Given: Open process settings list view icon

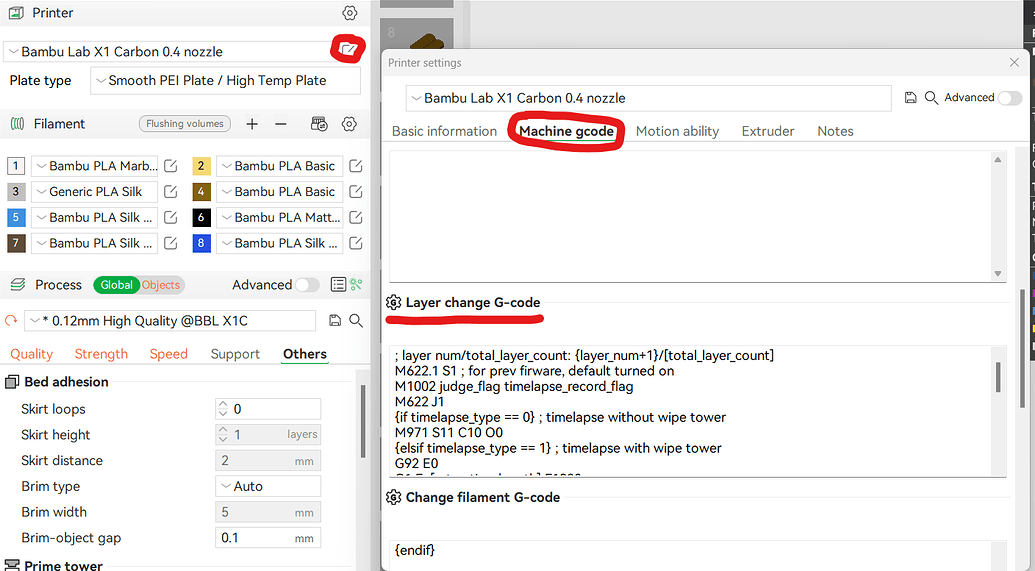Looking at the screenshot, I should click(338, 285).
